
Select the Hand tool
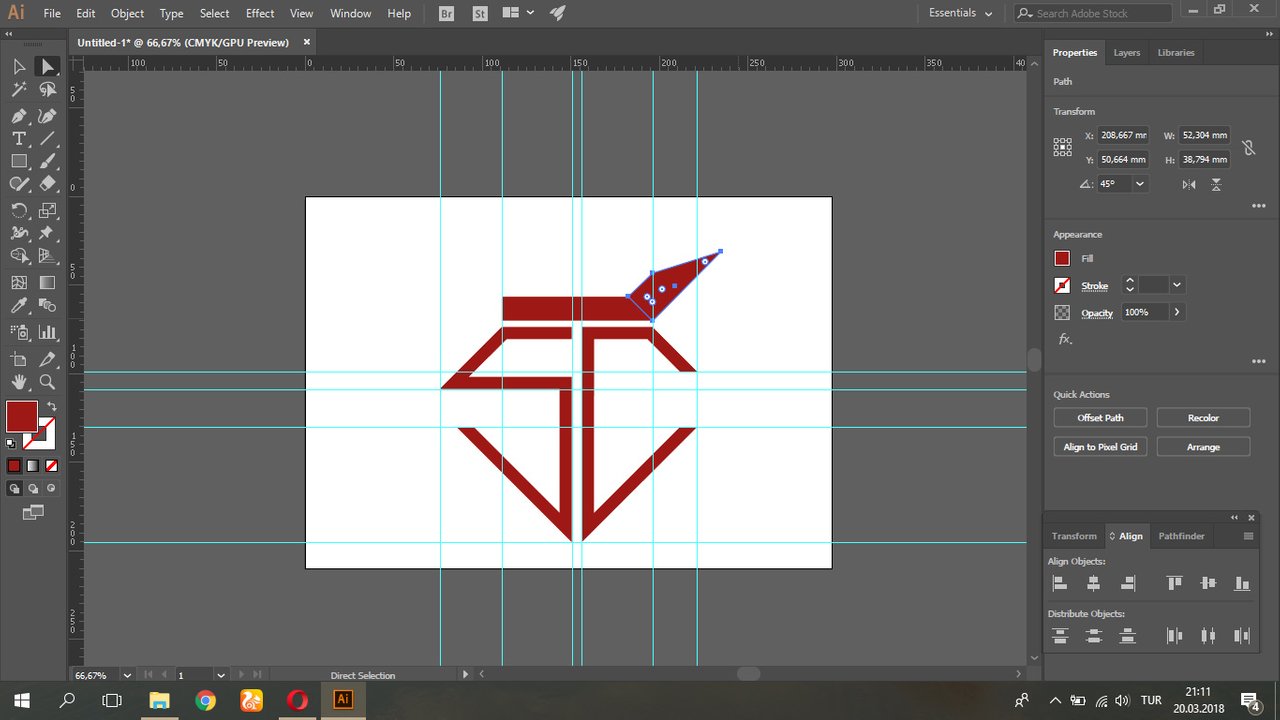tap(19, 382)
